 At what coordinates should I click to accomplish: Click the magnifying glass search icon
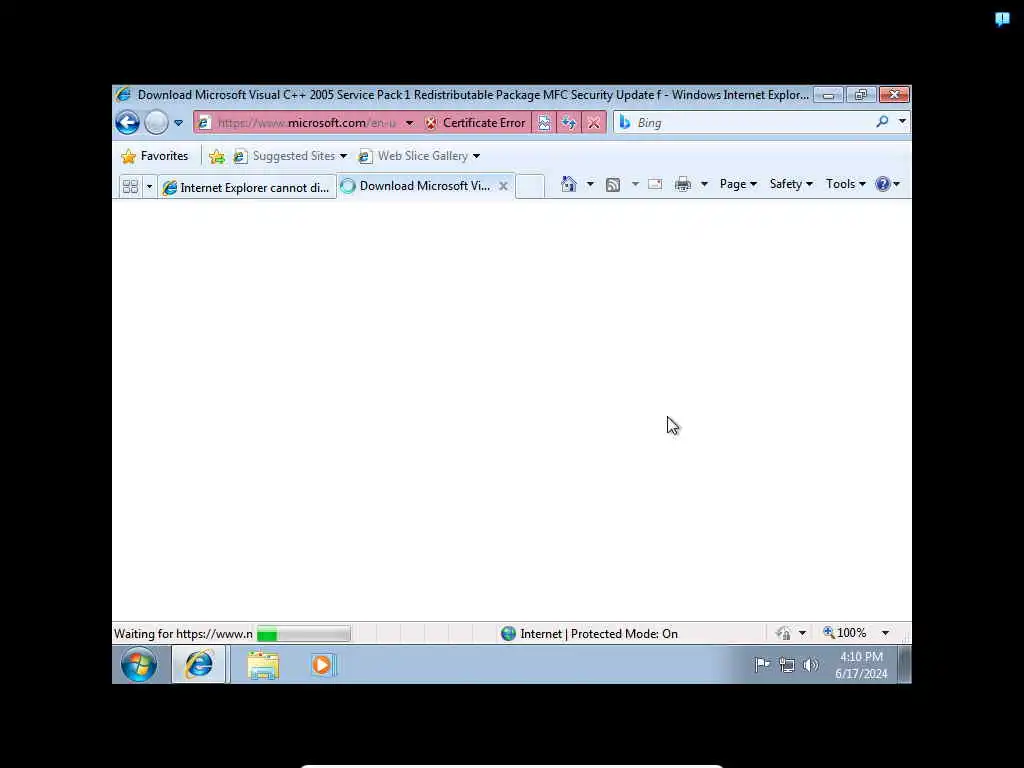coord(882,121)
